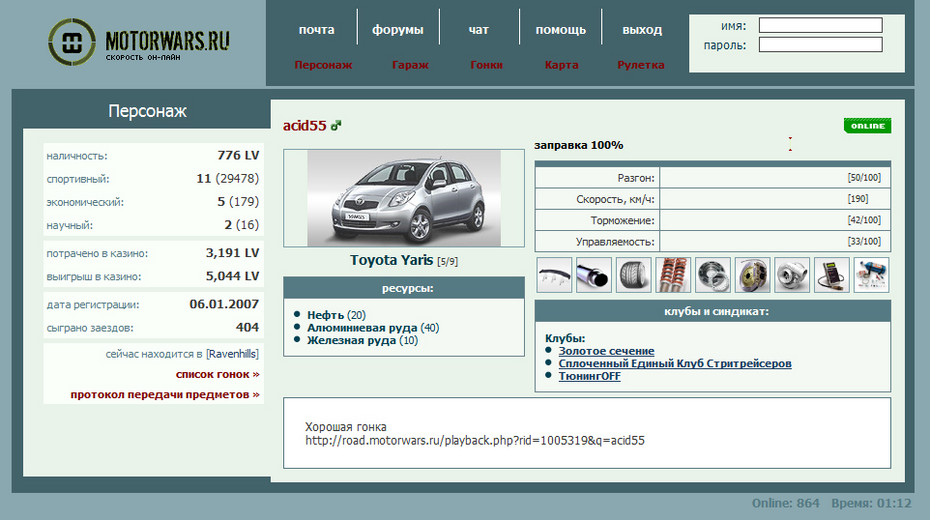Click the male gender icon beside acid55
The height and width of the screenshot is (520, 930).
pyautogui.click(x=336, y=125)
